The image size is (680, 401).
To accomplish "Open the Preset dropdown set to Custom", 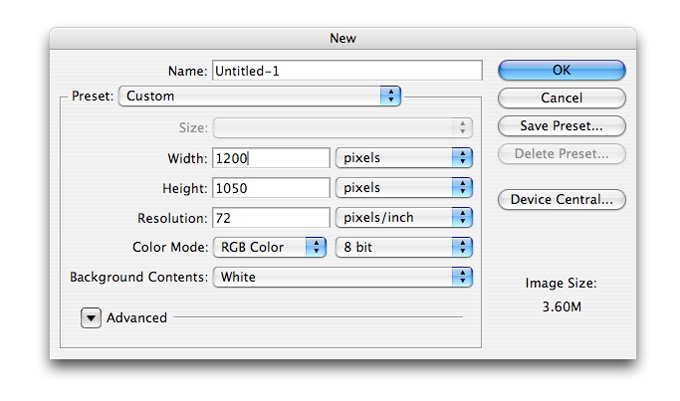I will (259, 96).
